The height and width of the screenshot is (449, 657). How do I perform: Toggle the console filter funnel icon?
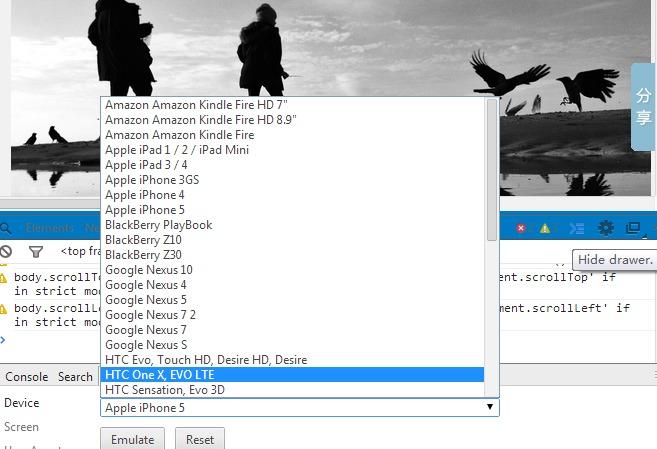coord(36,252)
